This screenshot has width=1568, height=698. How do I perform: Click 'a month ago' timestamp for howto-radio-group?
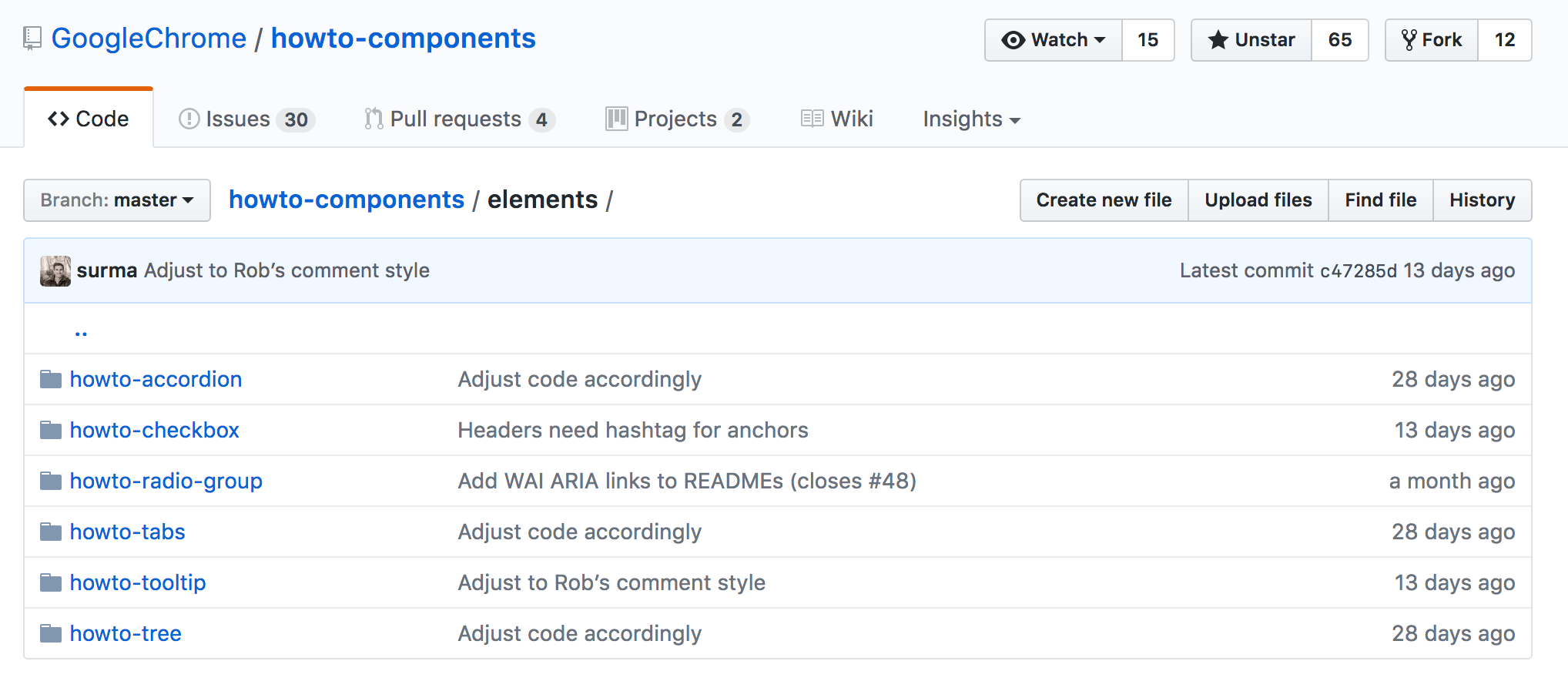point(1452,481)
